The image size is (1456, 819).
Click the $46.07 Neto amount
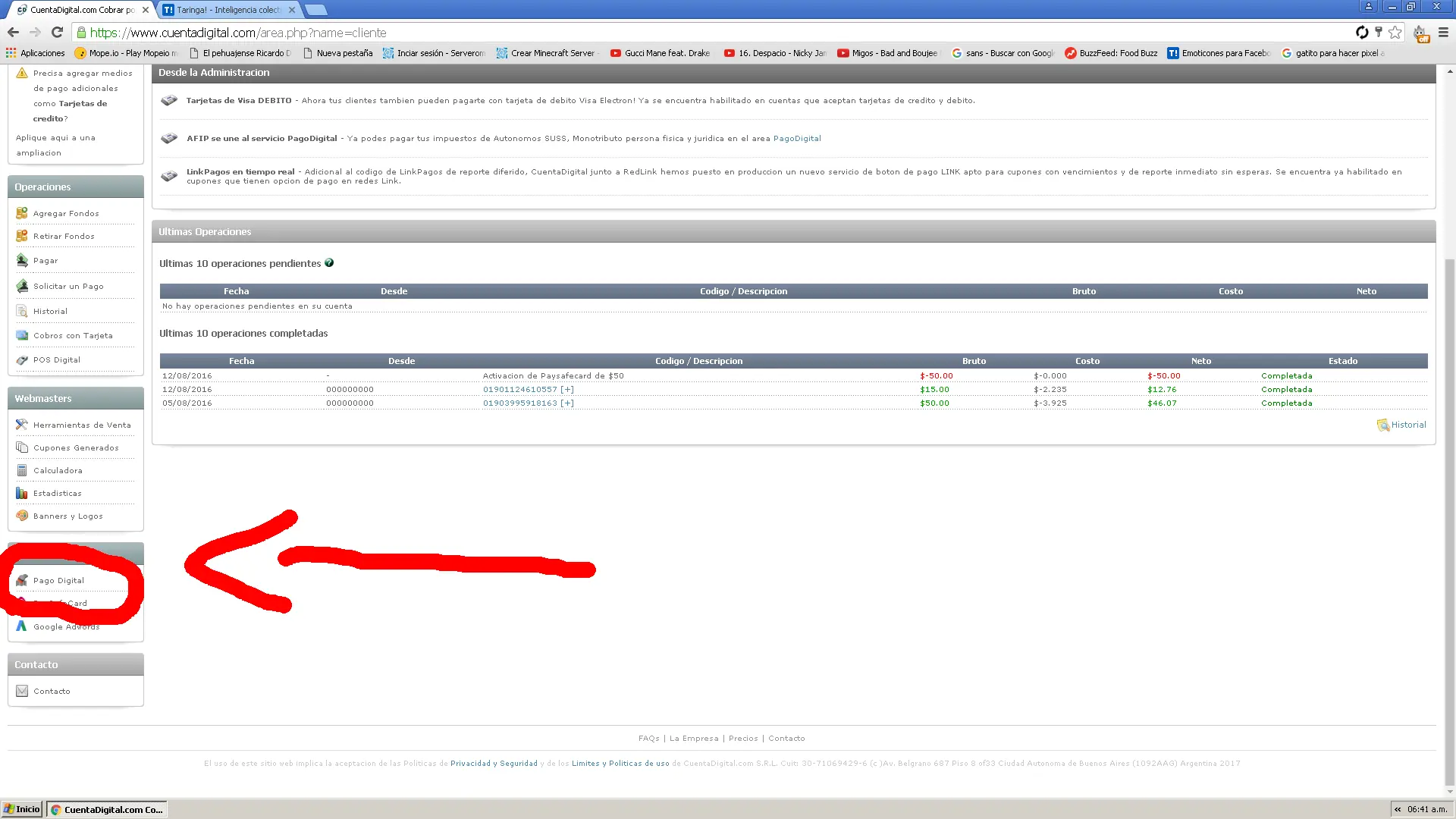point(1162,403)
